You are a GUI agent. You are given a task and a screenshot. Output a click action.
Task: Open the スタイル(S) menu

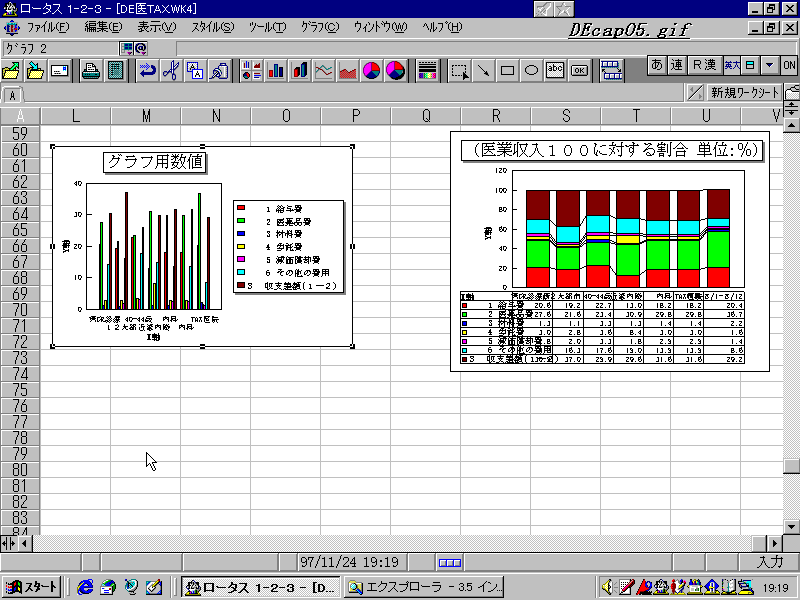coord(212,27)
